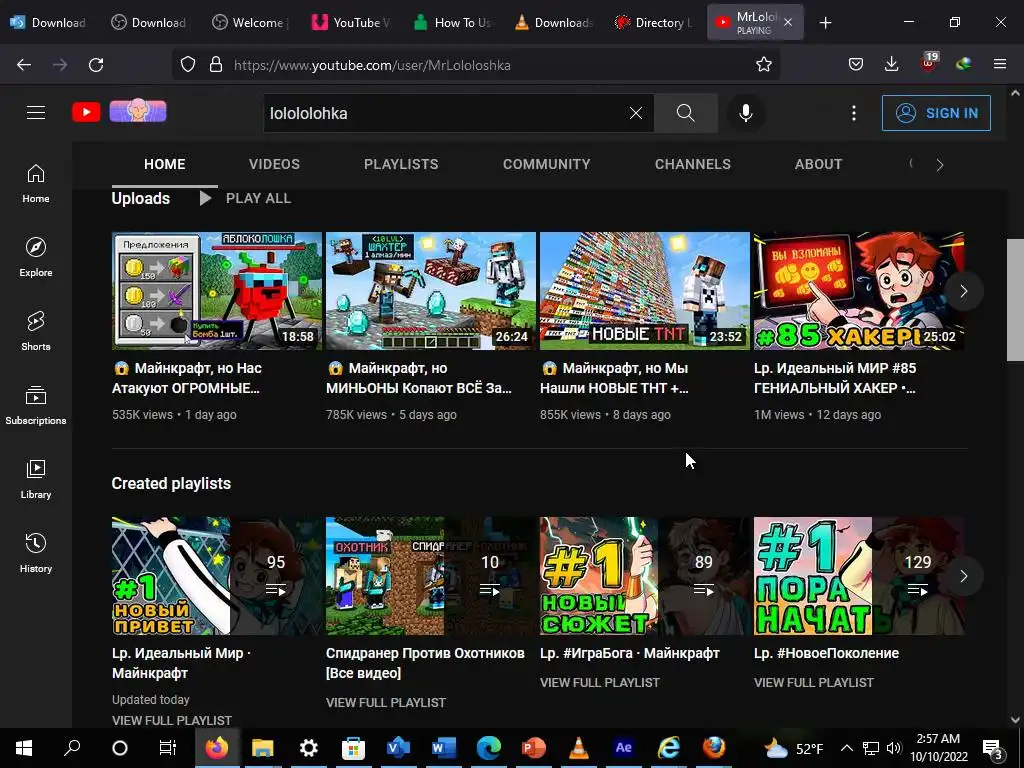Bookmark this page with the star
Screen dimensions: 1024x768
click(x=763, y=65)
